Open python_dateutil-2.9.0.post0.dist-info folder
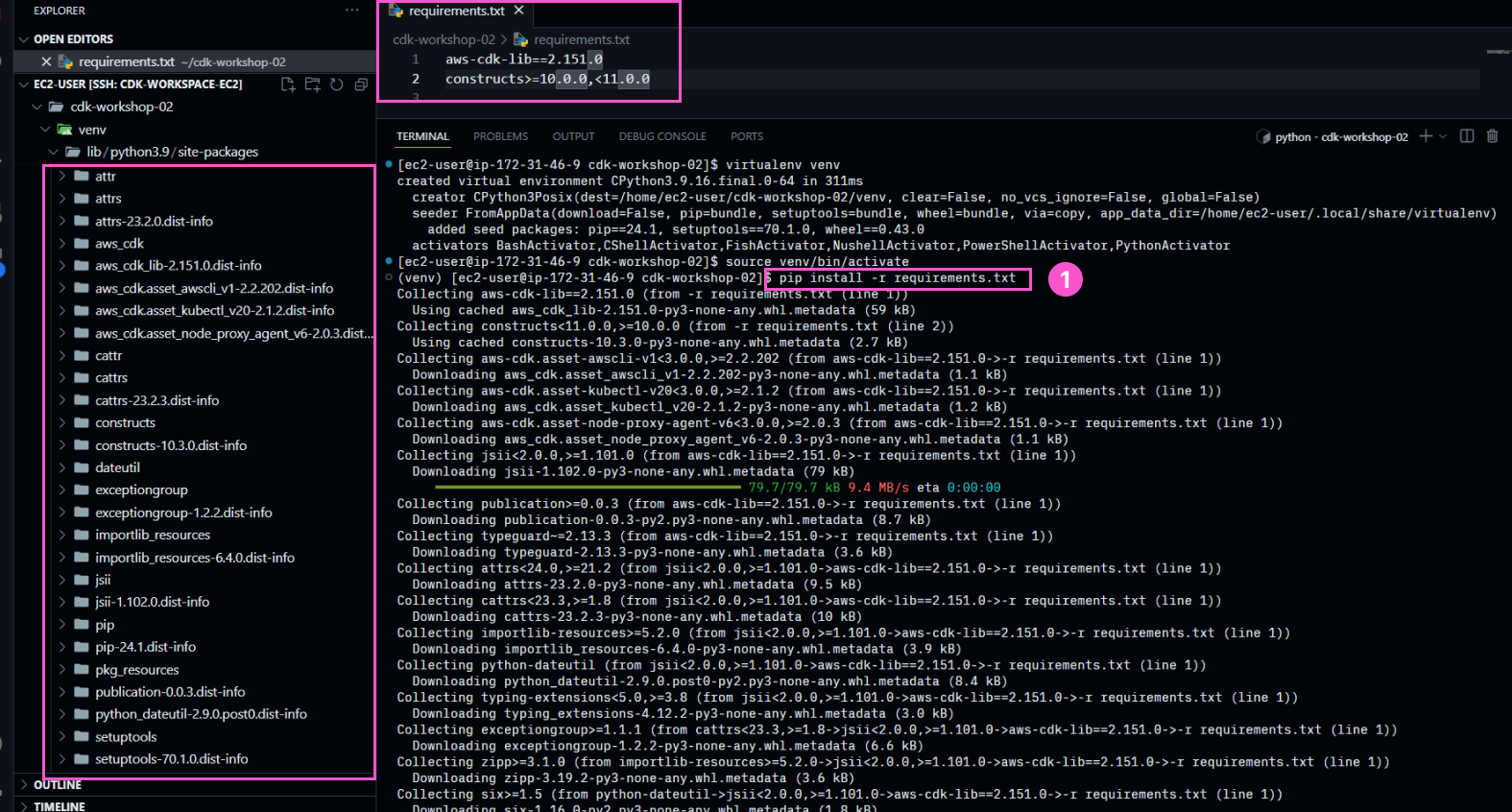The image size is (1512, 812). click(x=201, y=714)
